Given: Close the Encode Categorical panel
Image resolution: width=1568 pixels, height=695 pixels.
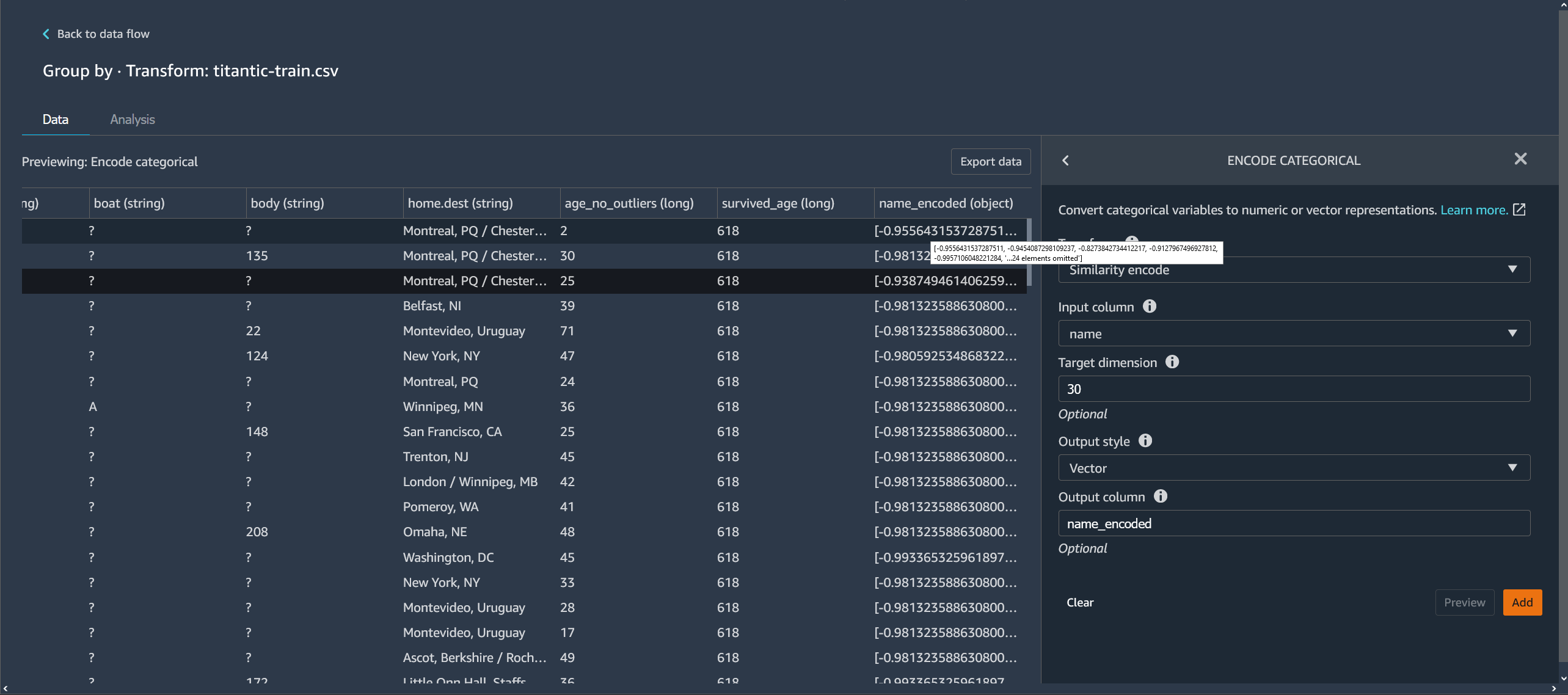Looking at the screenshot, I should (x=1520, y=159).
